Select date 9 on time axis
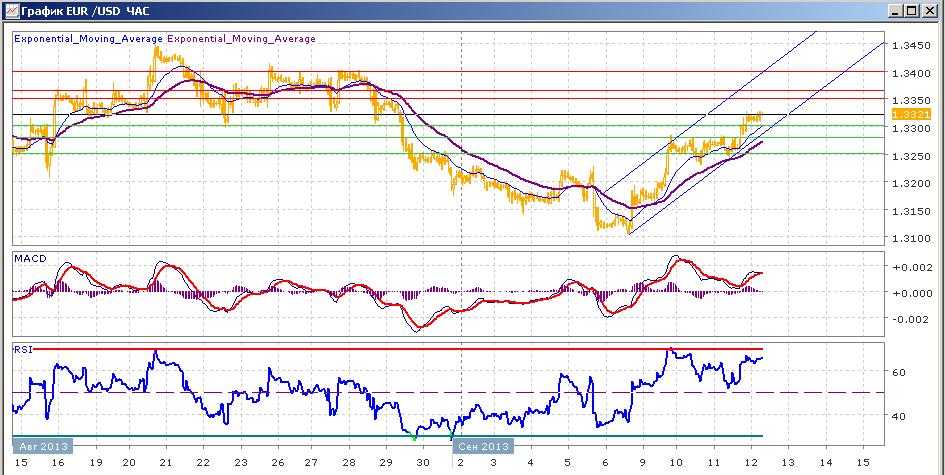This screenshot has height=475, width=945. pyautogui.click(x=642, y=462)
